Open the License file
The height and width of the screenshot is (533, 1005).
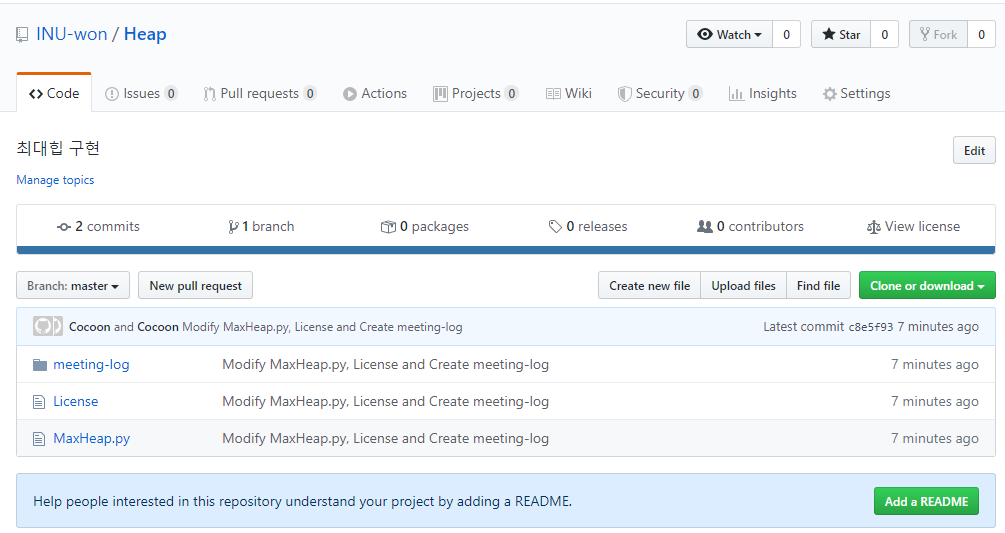click(76, 402)
